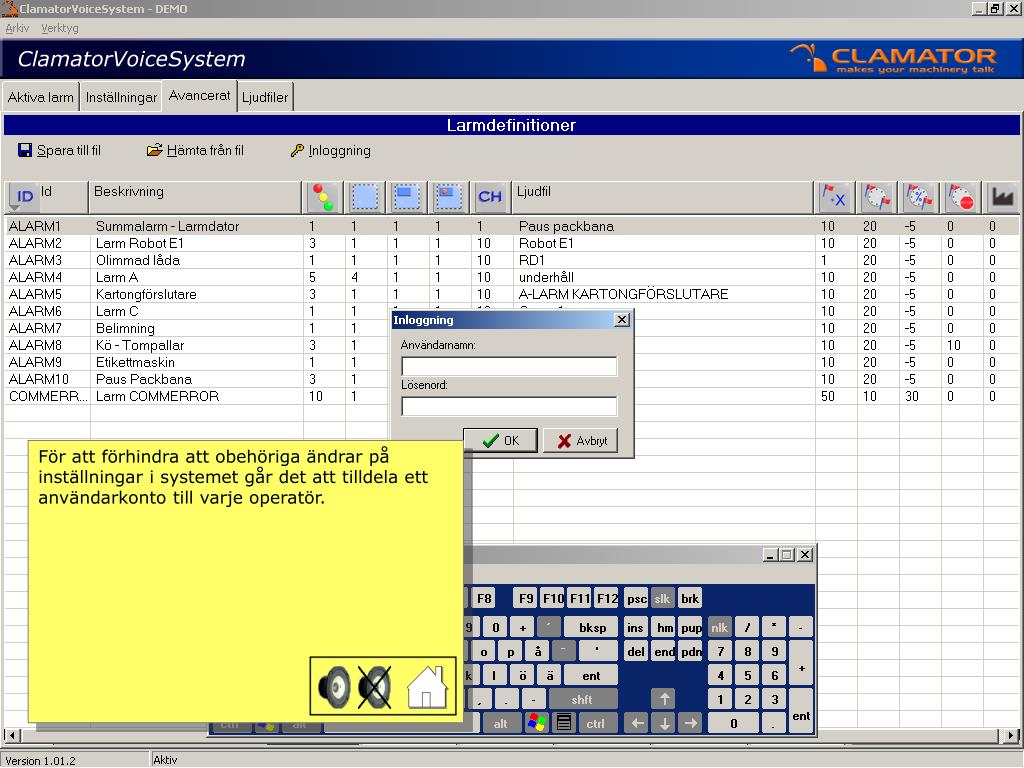
Task: Click the horizontal scrollbar left arrow
Action: (12, 735)
